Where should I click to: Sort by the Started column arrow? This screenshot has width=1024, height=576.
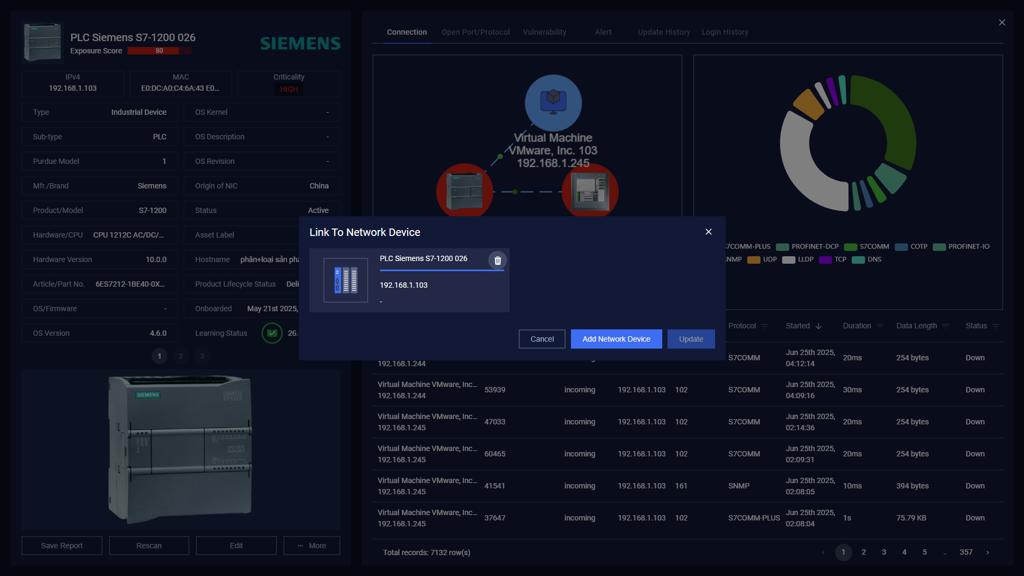point(818,326)
